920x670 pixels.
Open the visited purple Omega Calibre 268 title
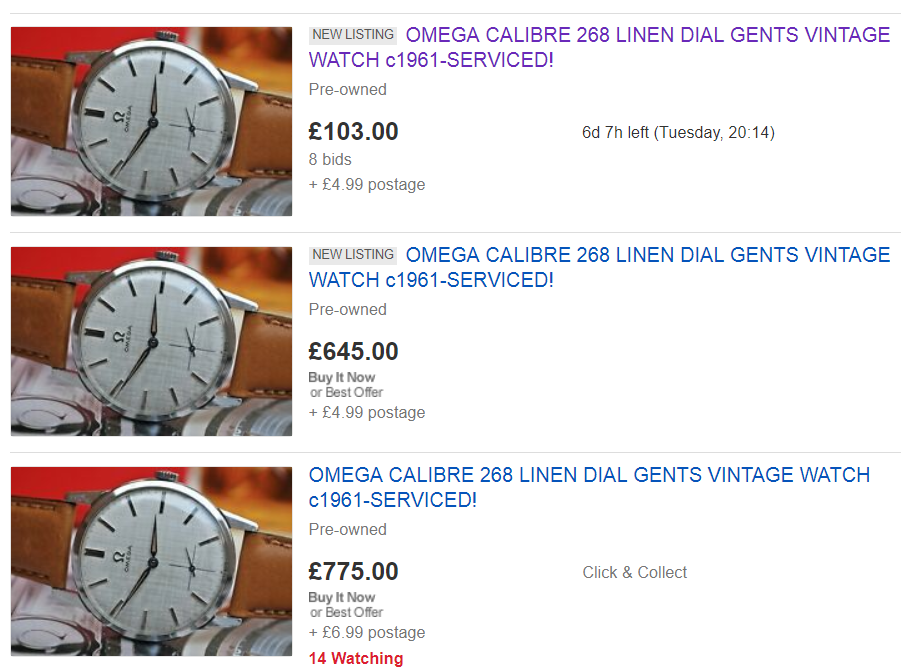(600, 47)
